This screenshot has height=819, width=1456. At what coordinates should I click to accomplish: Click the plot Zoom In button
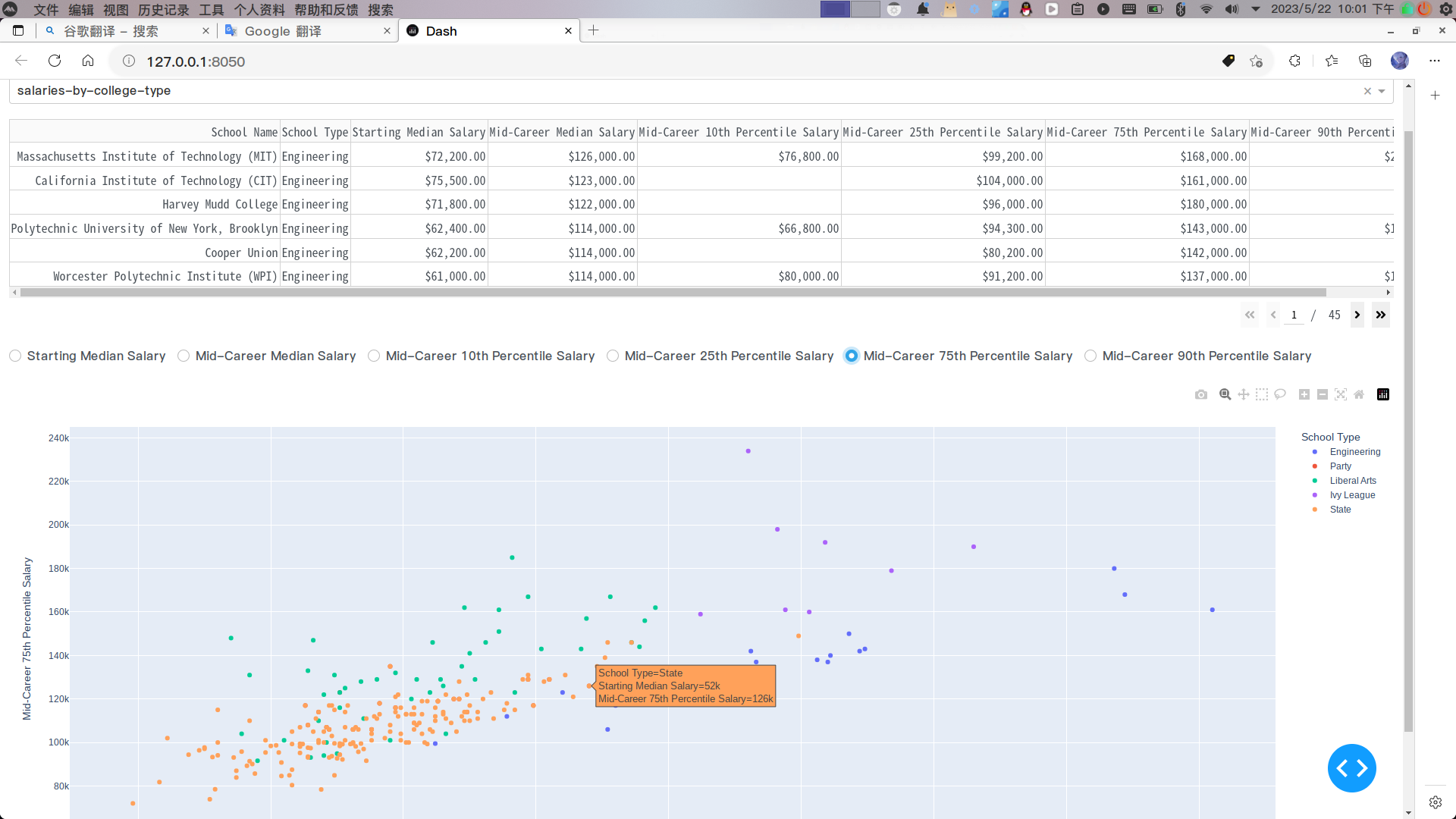tap(1304, 394)
